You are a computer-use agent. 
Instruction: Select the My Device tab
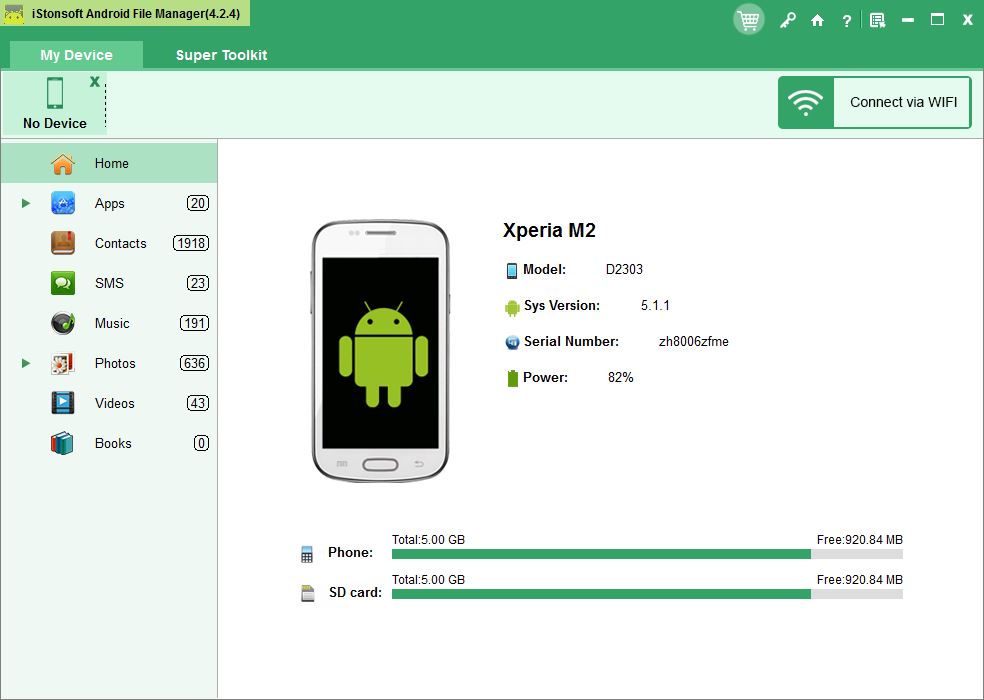click(75, 55)
